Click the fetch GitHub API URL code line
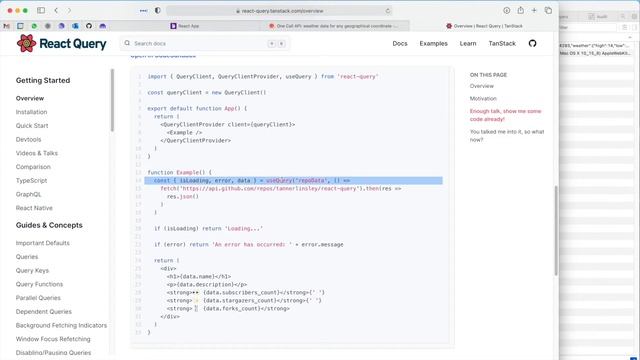Image resolution: width=640 pixels, height=360 pixels. pos(280,189)
